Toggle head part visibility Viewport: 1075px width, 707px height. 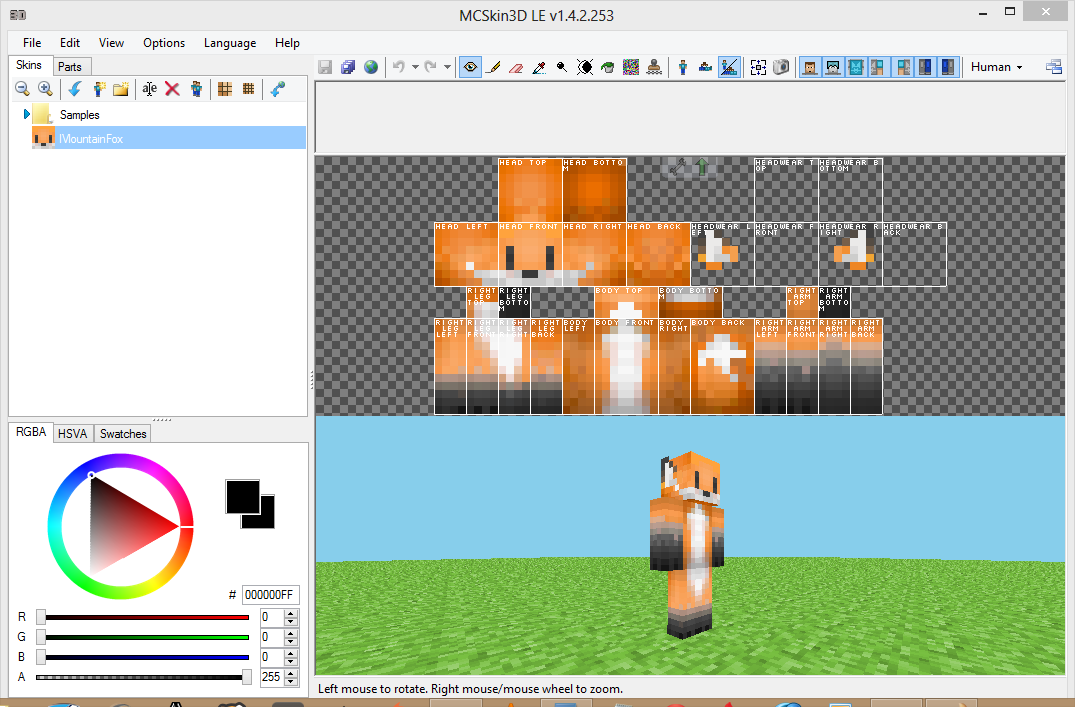[x=808, y=67]
